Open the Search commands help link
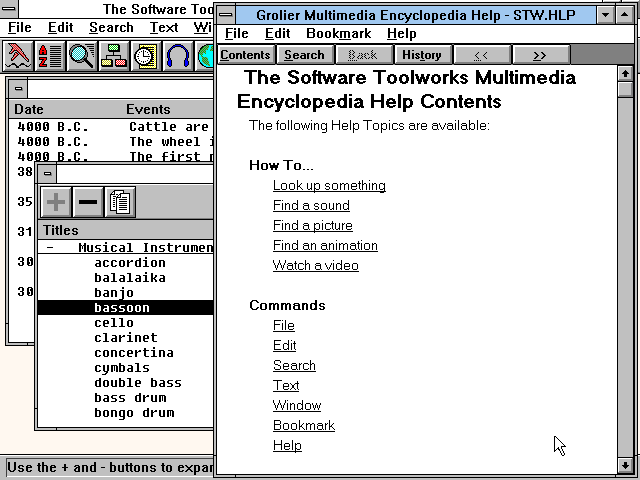 [x=294, y=365]
